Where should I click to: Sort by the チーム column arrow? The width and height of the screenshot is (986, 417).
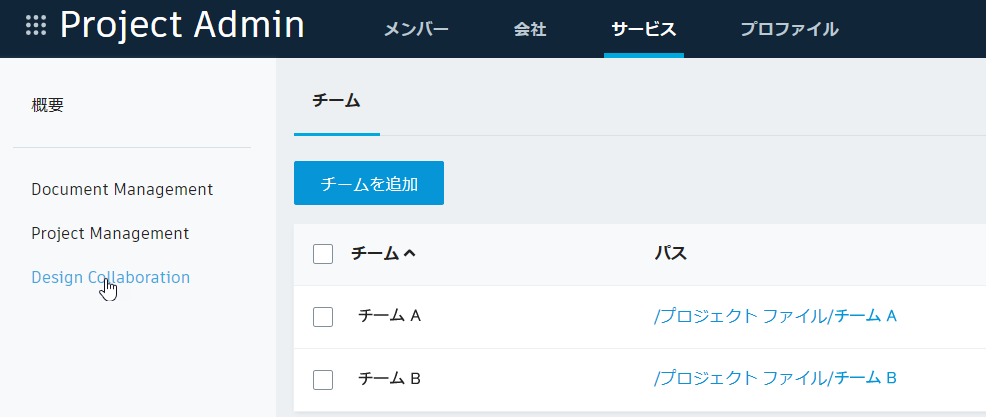click(409, 254)
